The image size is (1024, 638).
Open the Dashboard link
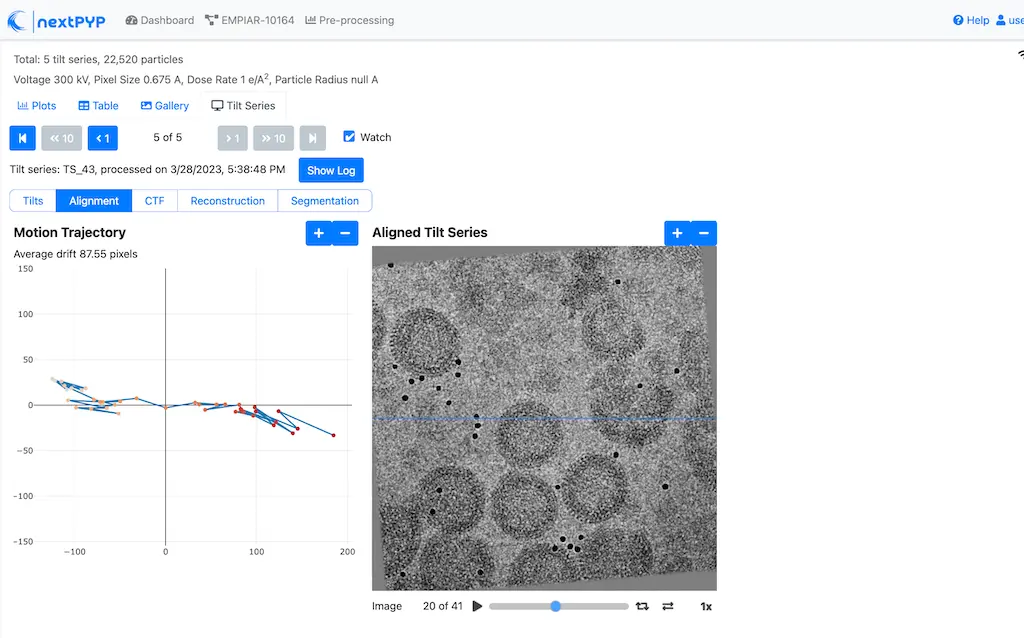click(x=160, y=20)
